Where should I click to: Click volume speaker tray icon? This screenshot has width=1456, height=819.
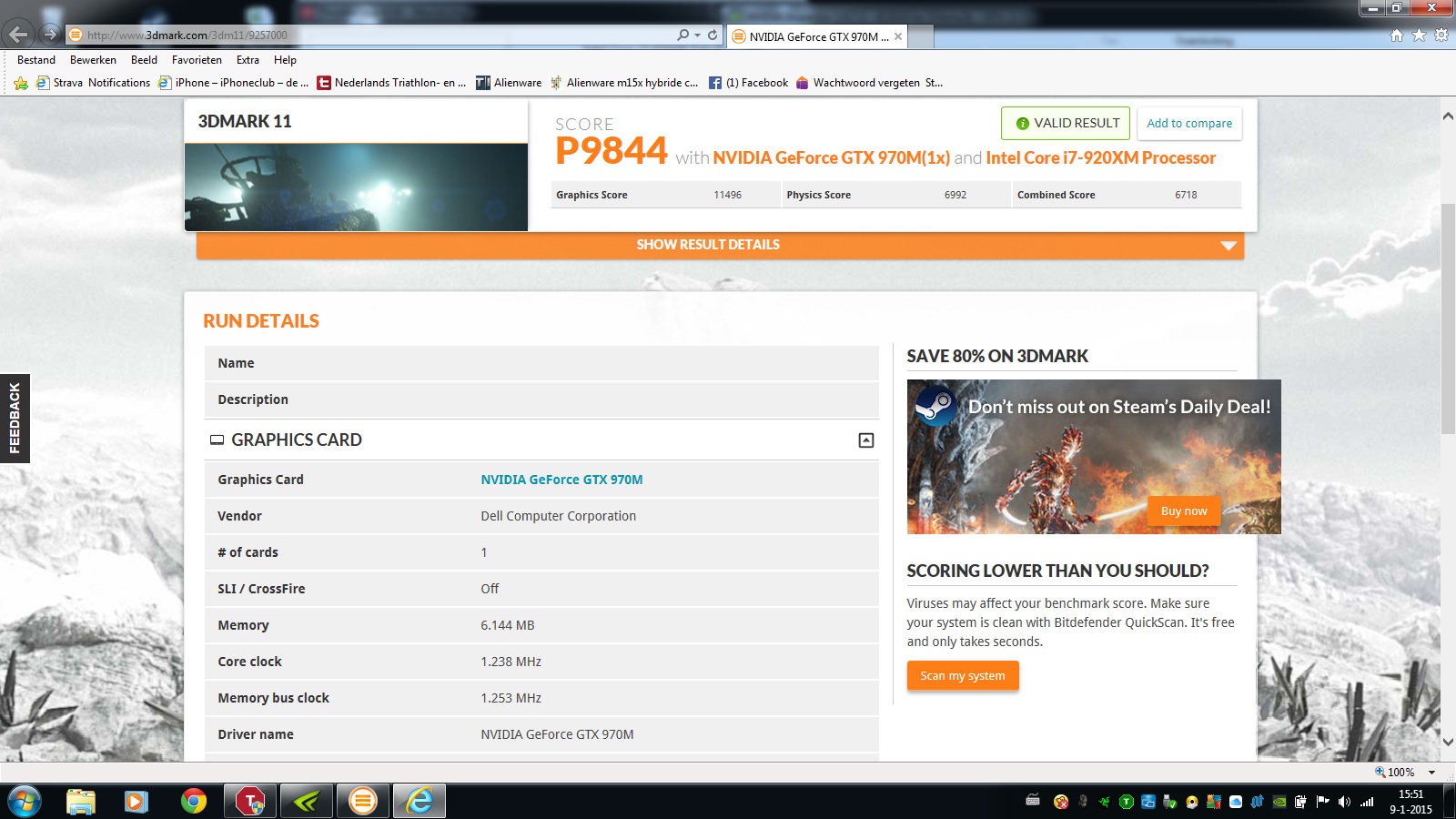point(1344,802)
